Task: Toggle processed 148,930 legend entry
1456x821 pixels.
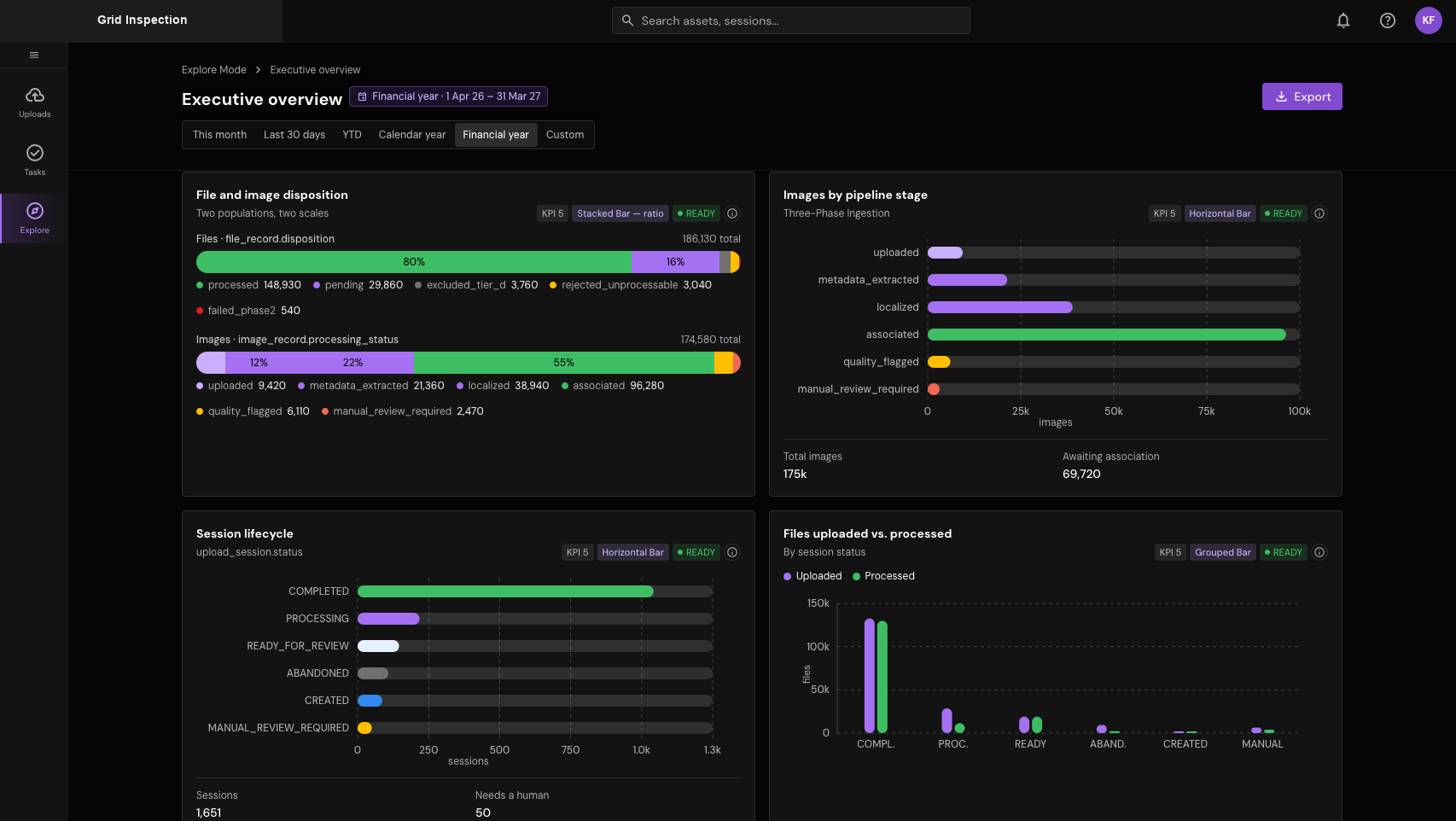Action: 248,285
